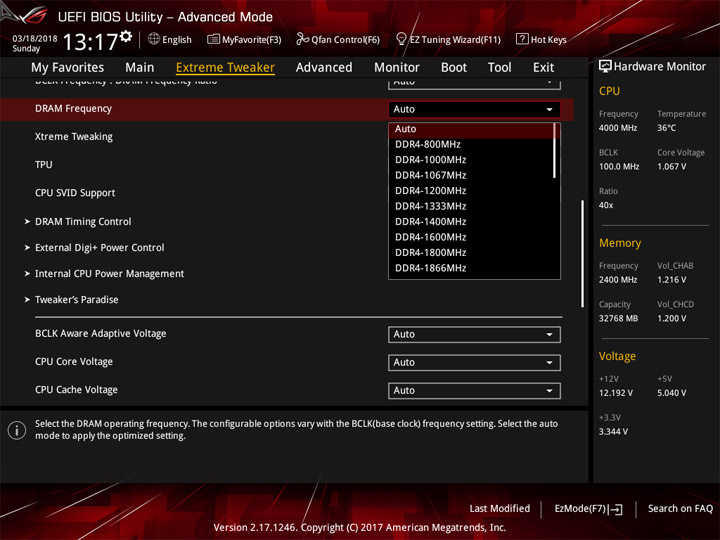Click memory capacity value 32768 MB
This screenshot has width=720, height=540.
pyautogui.click(x=619, y=319)
